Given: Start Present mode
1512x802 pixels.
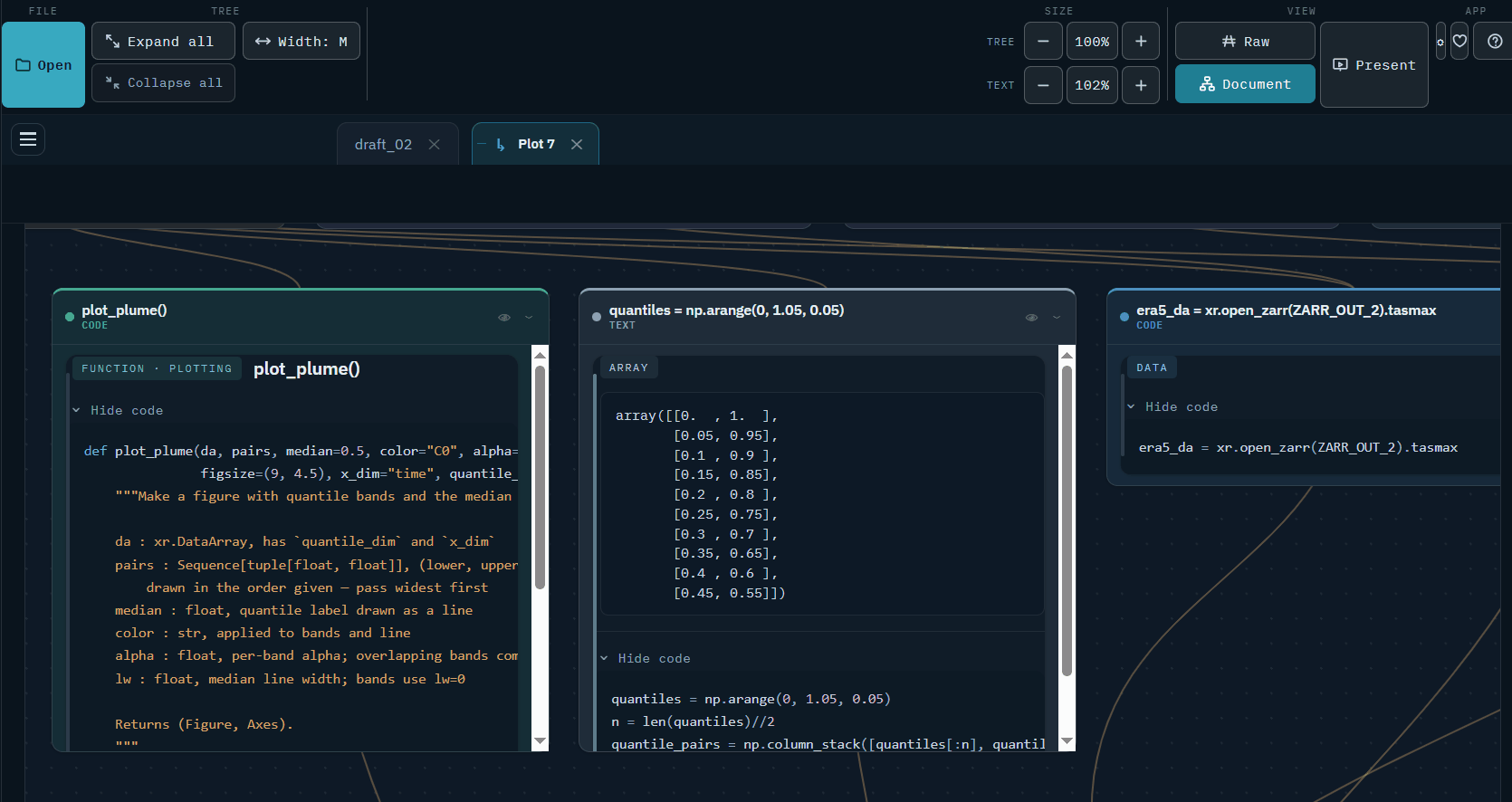Looking at the screenshot, I should pos(1374,65).
